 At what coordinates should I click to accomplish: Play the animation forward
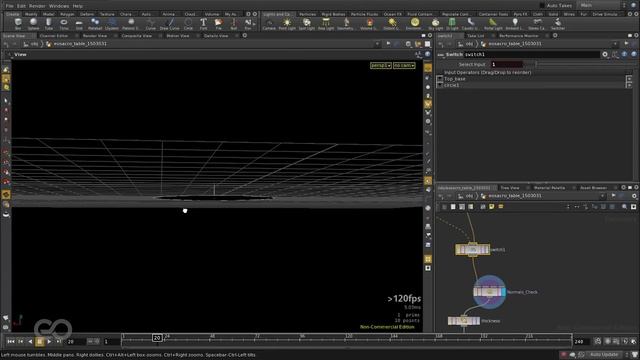coord(49,341)
